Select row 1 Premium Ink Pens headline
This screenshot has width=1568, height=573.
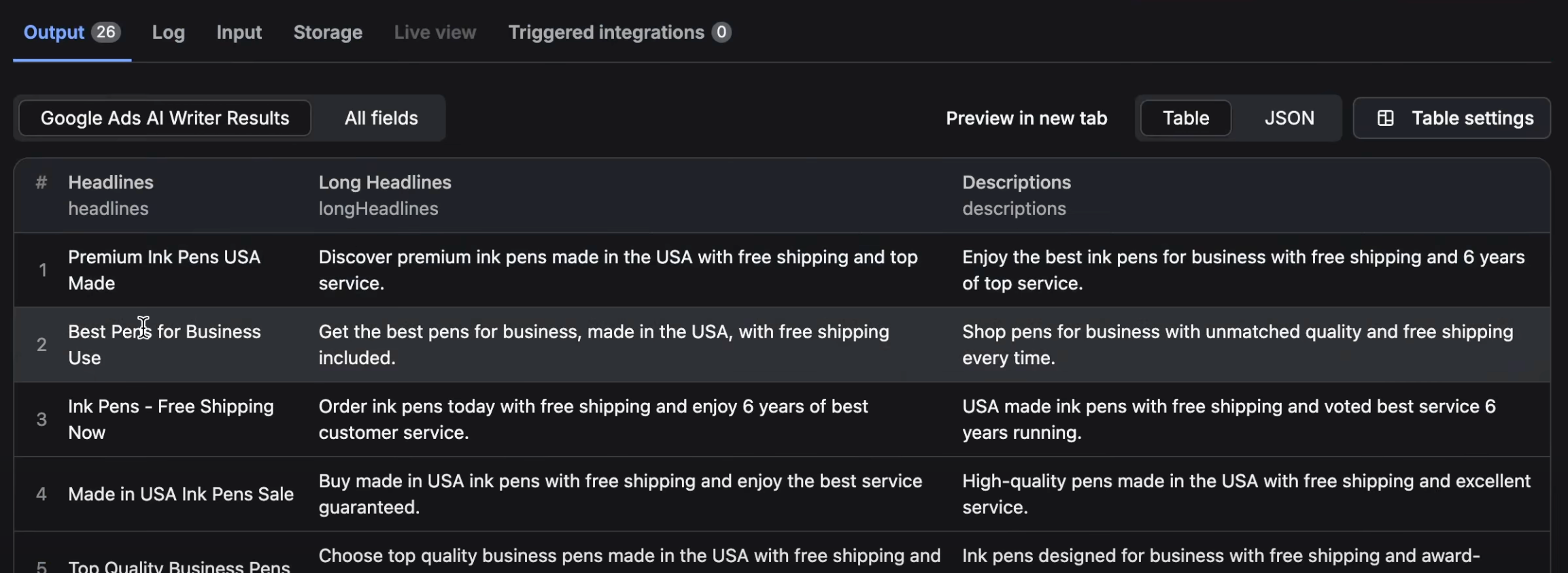click(x=164, y=270)
